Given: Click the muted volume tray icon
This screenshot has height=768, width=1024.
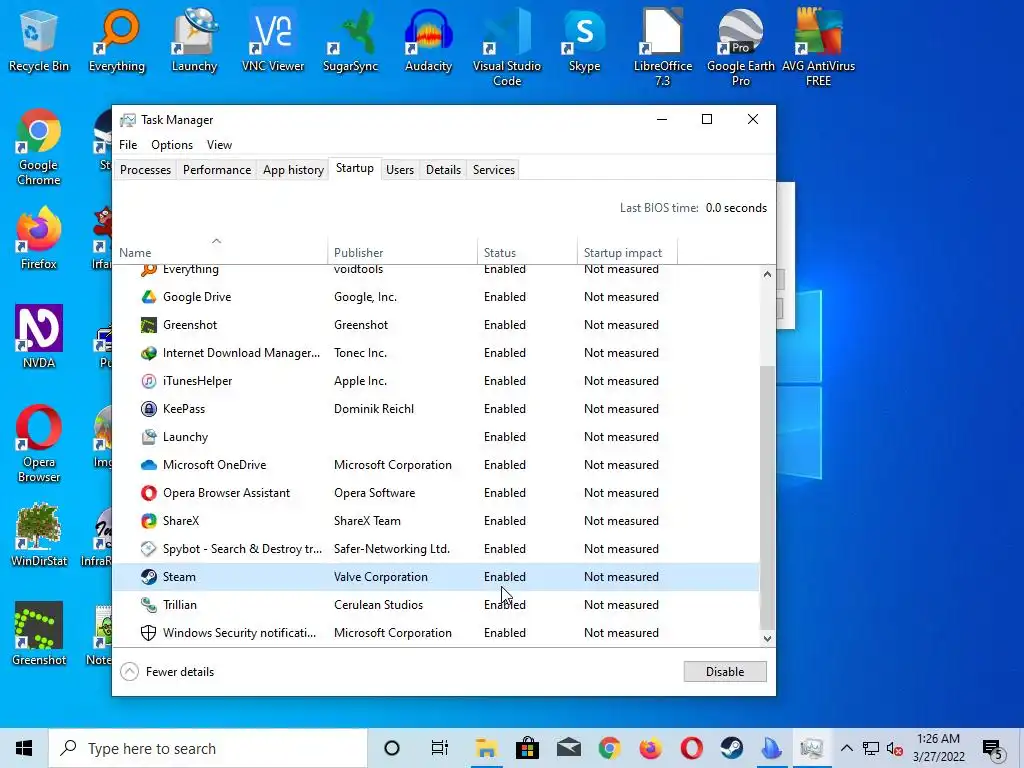Looking at the screenshot, I should (x=894, y=748).
